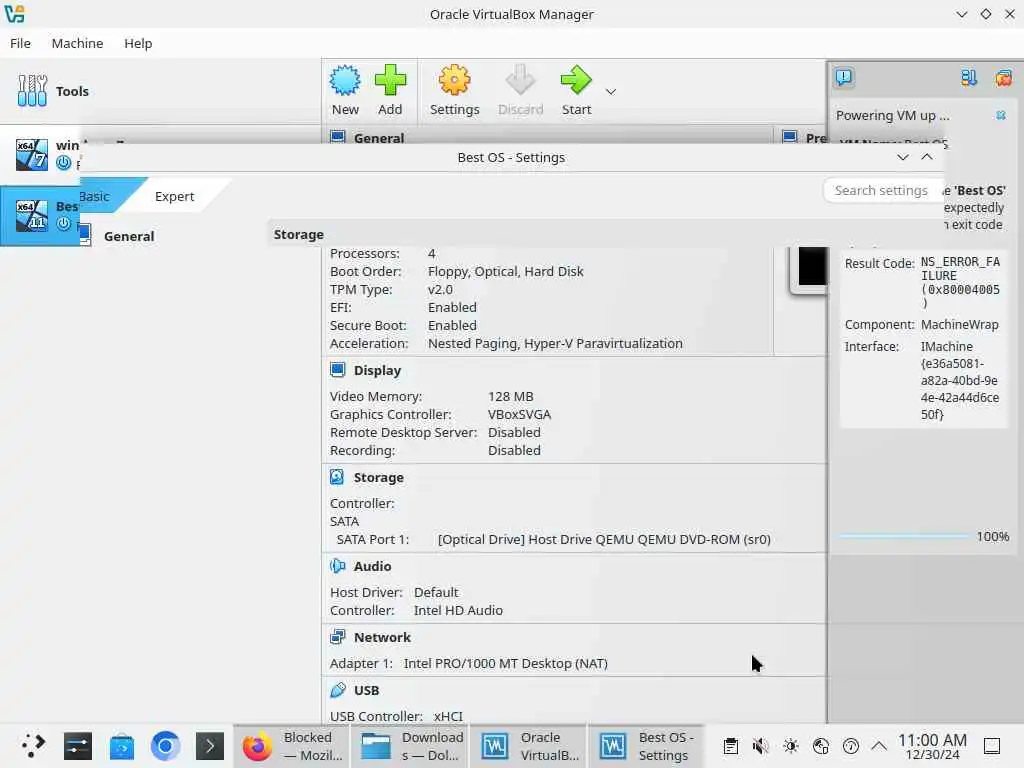The image size is (1024, 768).
Task: Switch to the Basic settings tab
Action: (x=97, y=196)
